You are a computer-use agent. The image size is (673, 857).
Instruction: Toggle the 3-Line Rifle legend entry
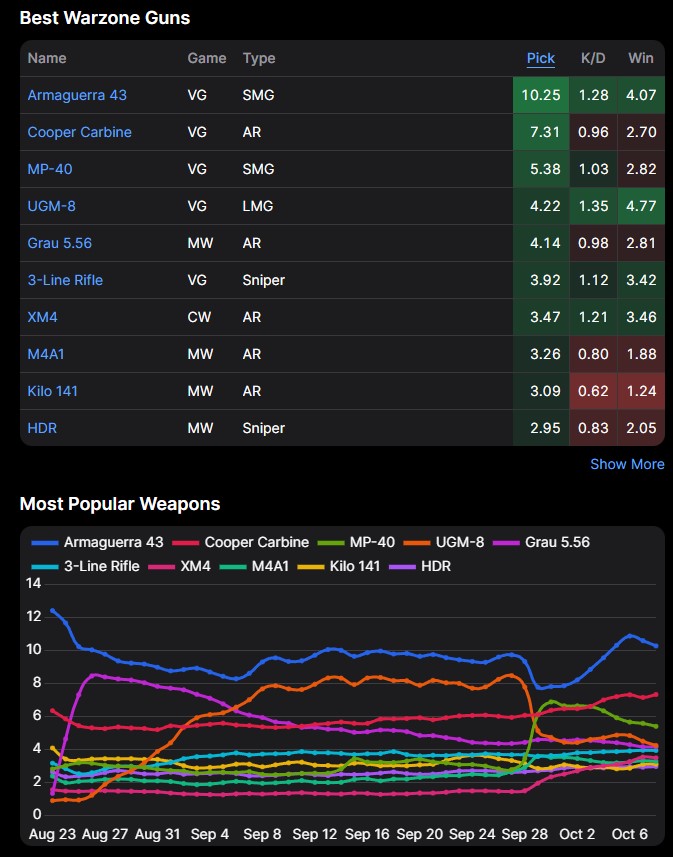85,566
